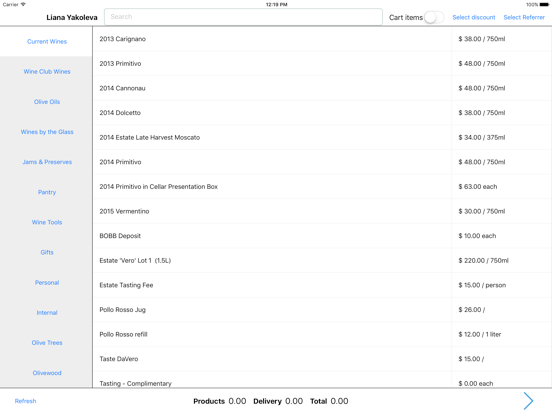Viewport: 552px width, 414px height.
Task: Choose 2014 Dolcetto wine
Action: (x=322, y=113)
